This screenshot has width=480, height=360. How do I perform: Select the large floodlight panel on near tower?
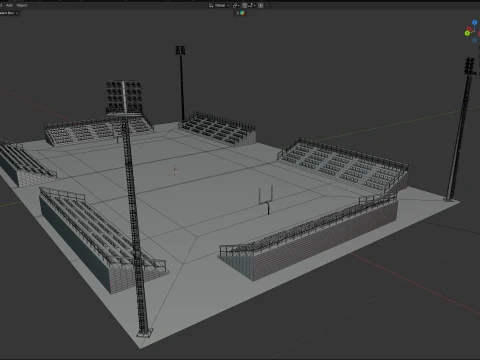coord(124,97)
